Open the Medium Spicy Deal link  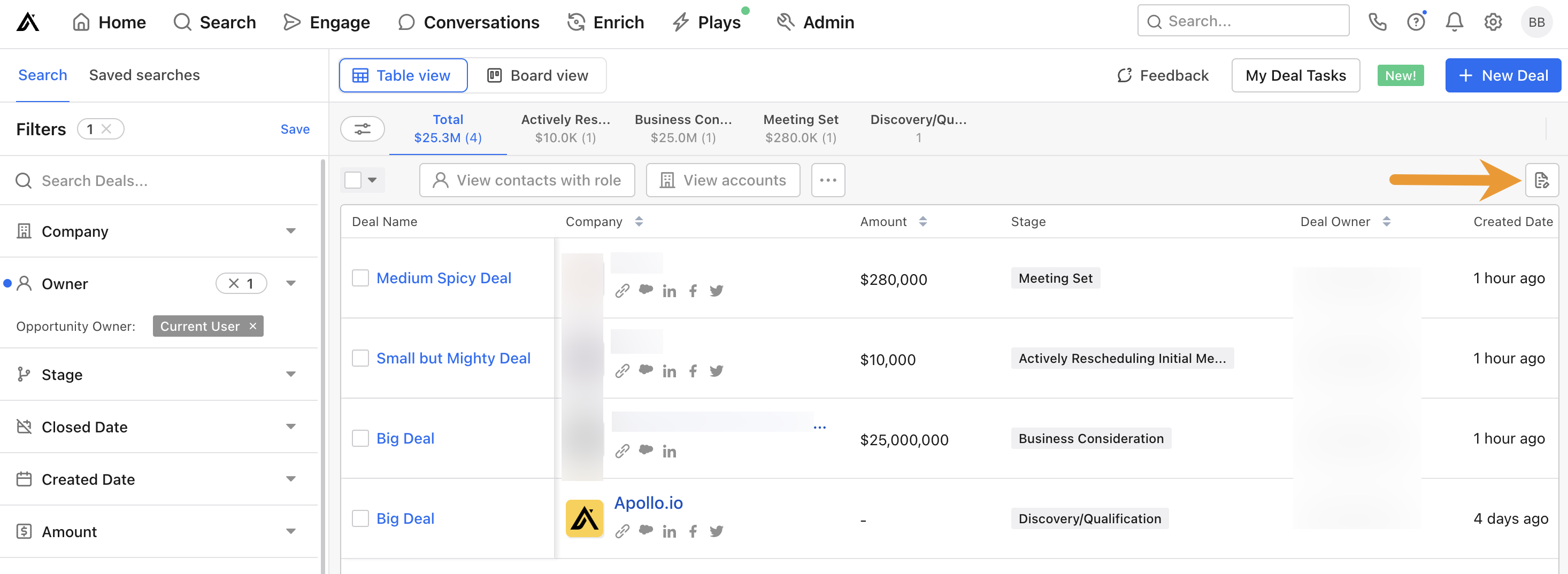coord(444,278)
